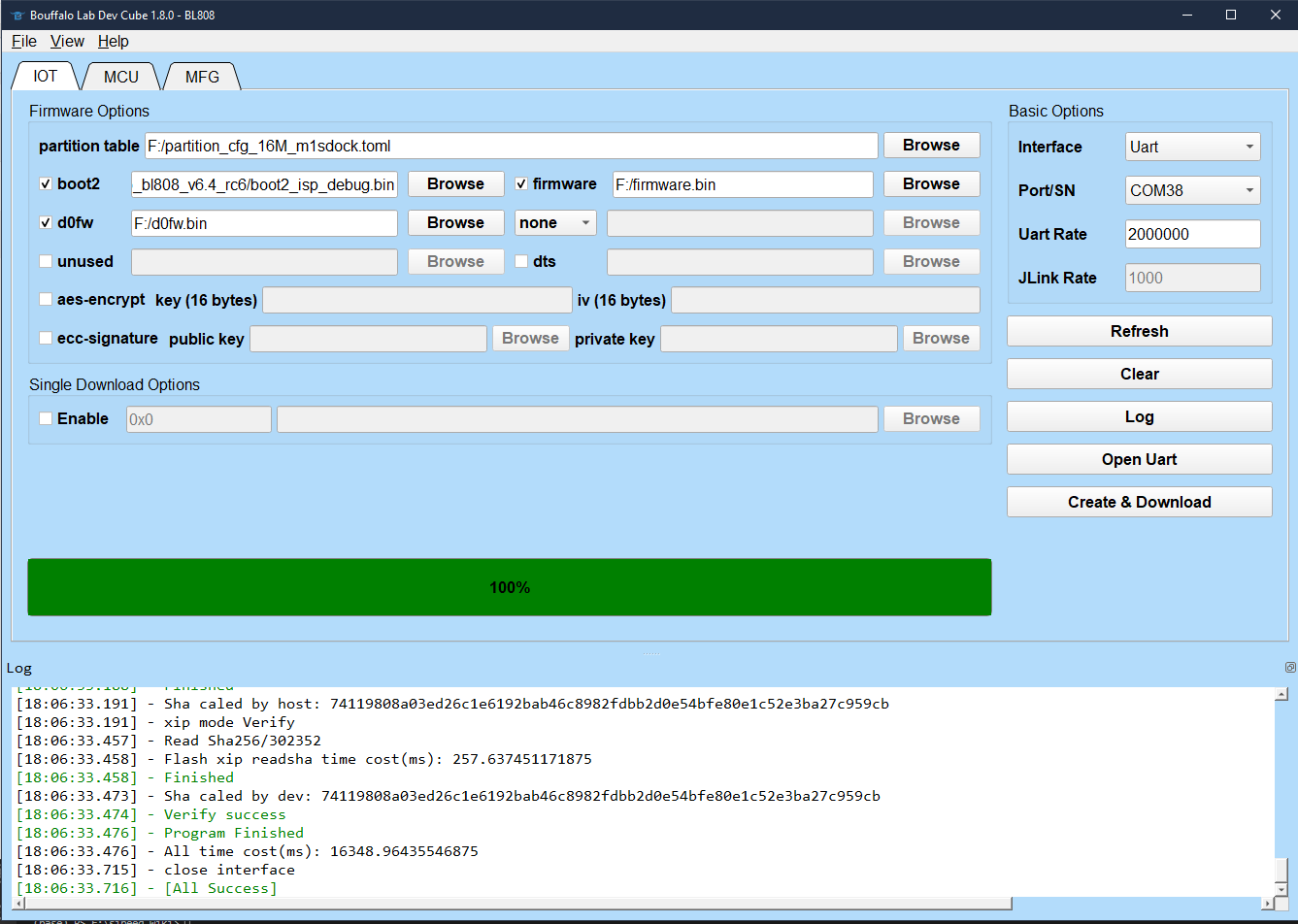
Task: Click the Log scrollbar up arrow
Action: [1281, 694]
